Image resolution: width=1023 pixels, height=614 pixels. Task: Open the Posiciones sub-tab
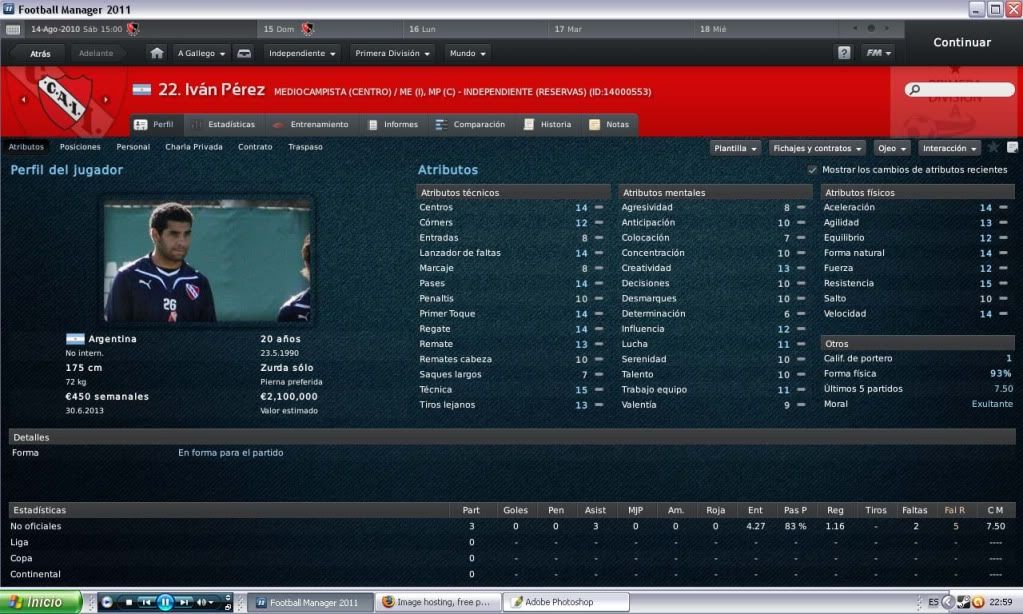pyautogui.click(x=80, y=147)
